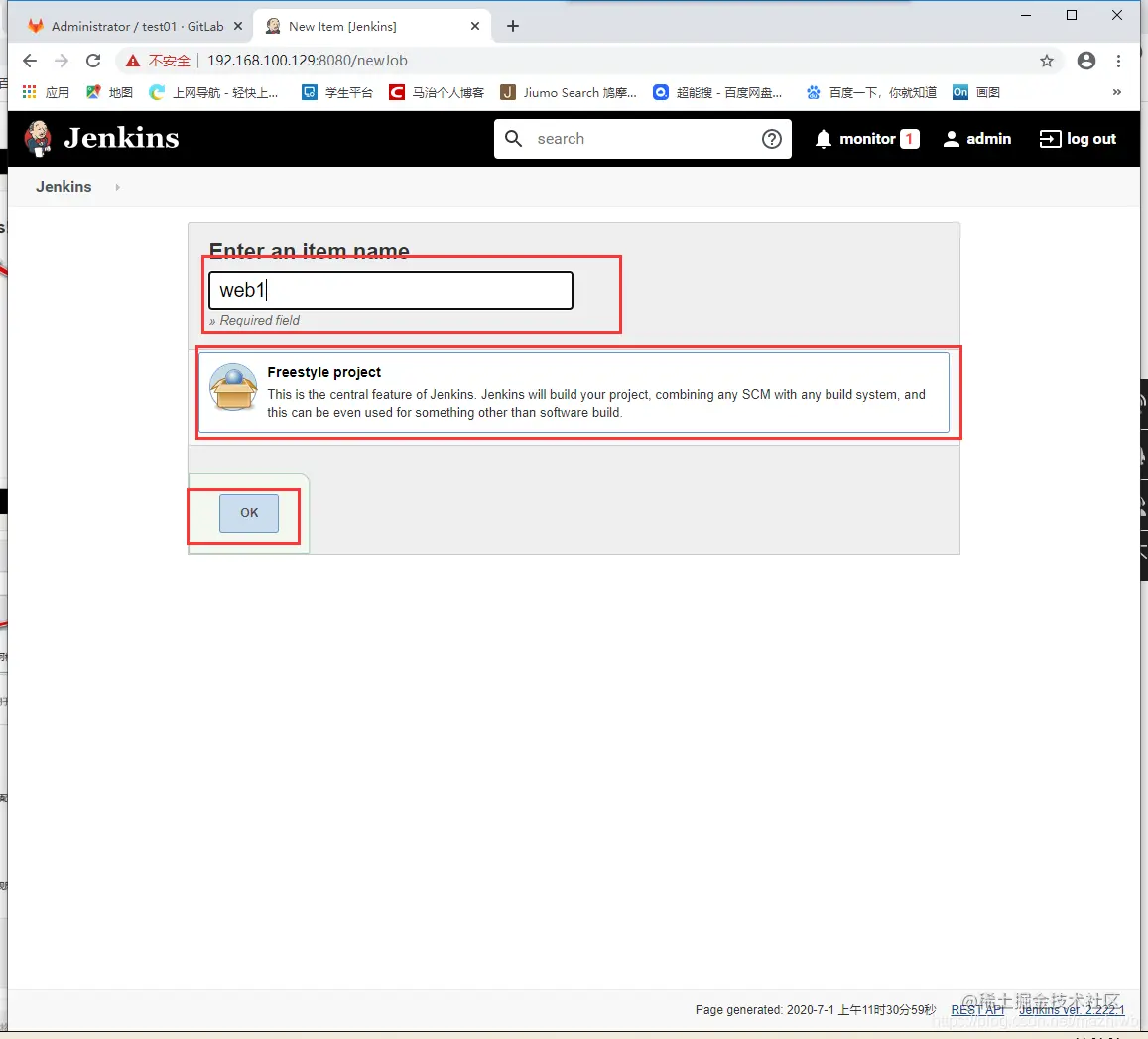
Task: Open the 马治个人博客 bookmark
Action: click(x=437, y=92)
